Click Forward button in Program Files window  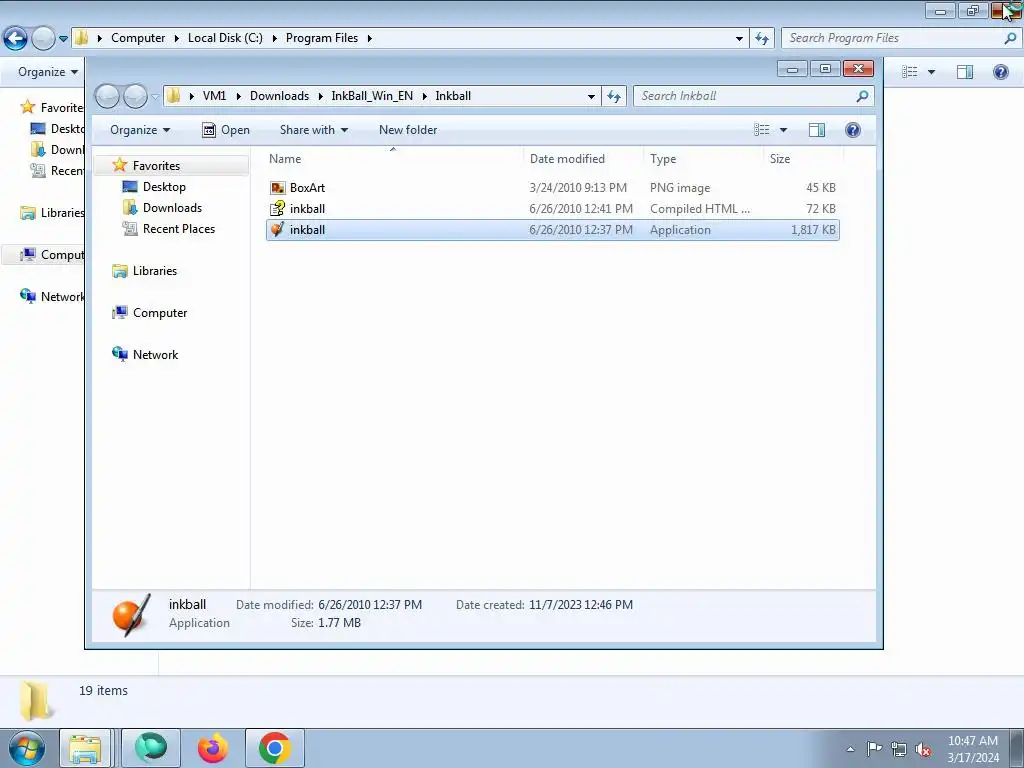(43, 39)
